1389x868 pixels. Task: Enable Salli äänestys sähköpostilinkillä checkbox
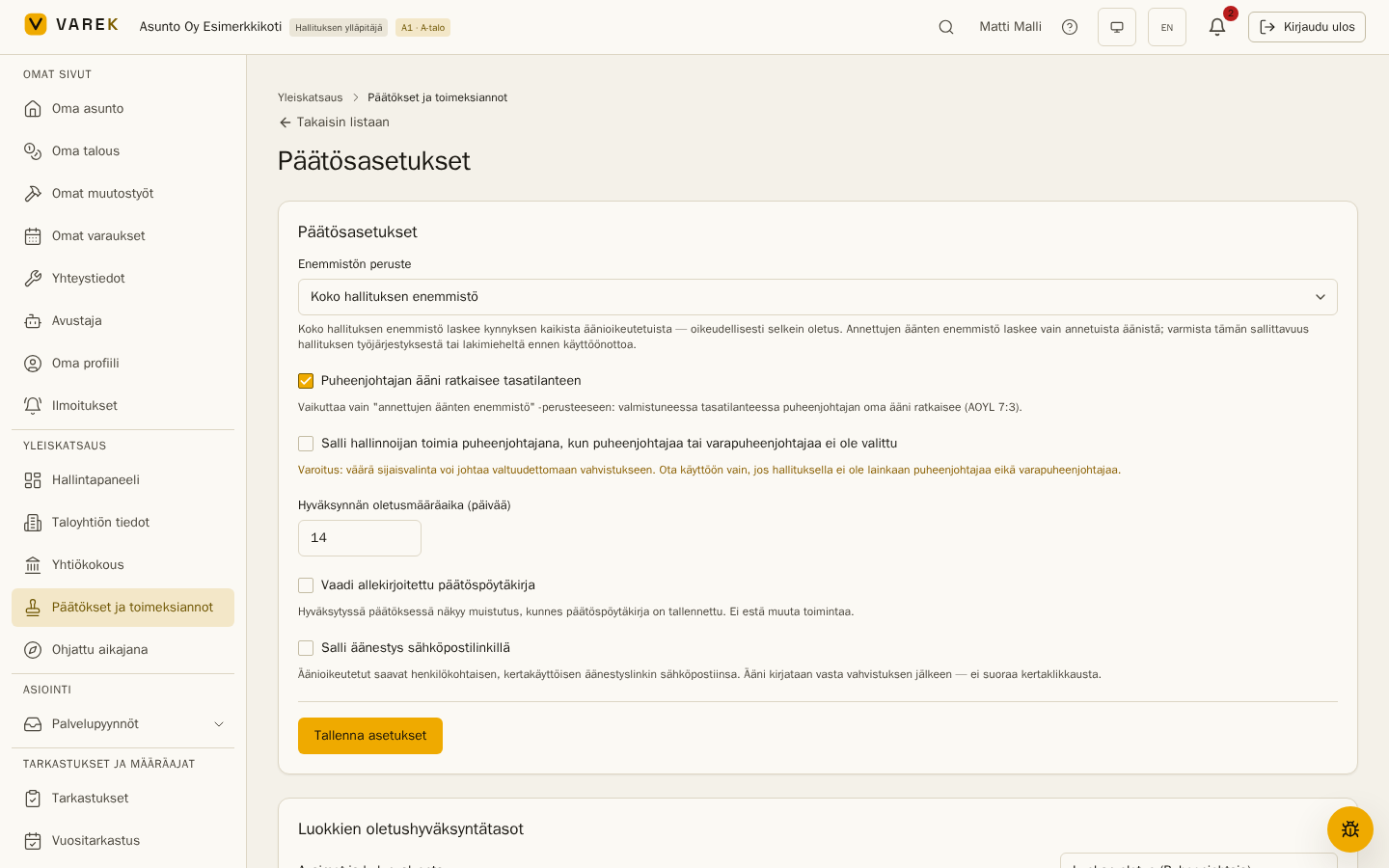(x=306, y=648)
